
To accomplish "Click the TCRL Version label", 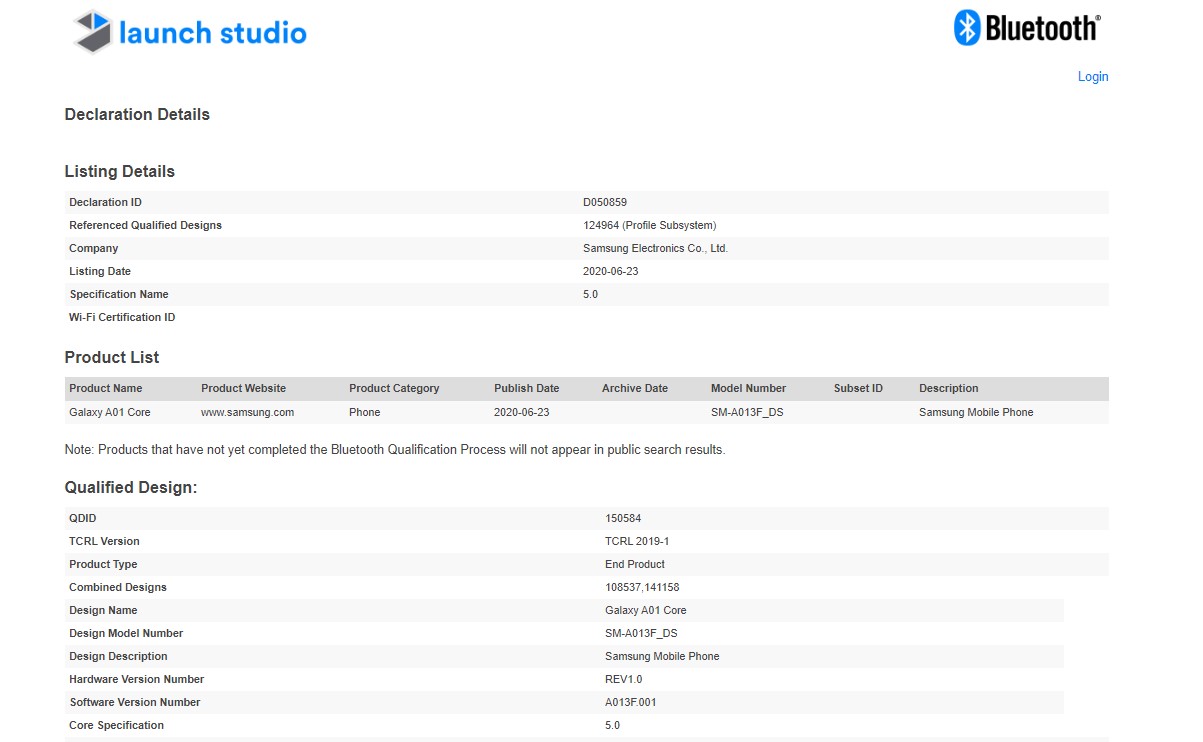I will pos(105,542).
